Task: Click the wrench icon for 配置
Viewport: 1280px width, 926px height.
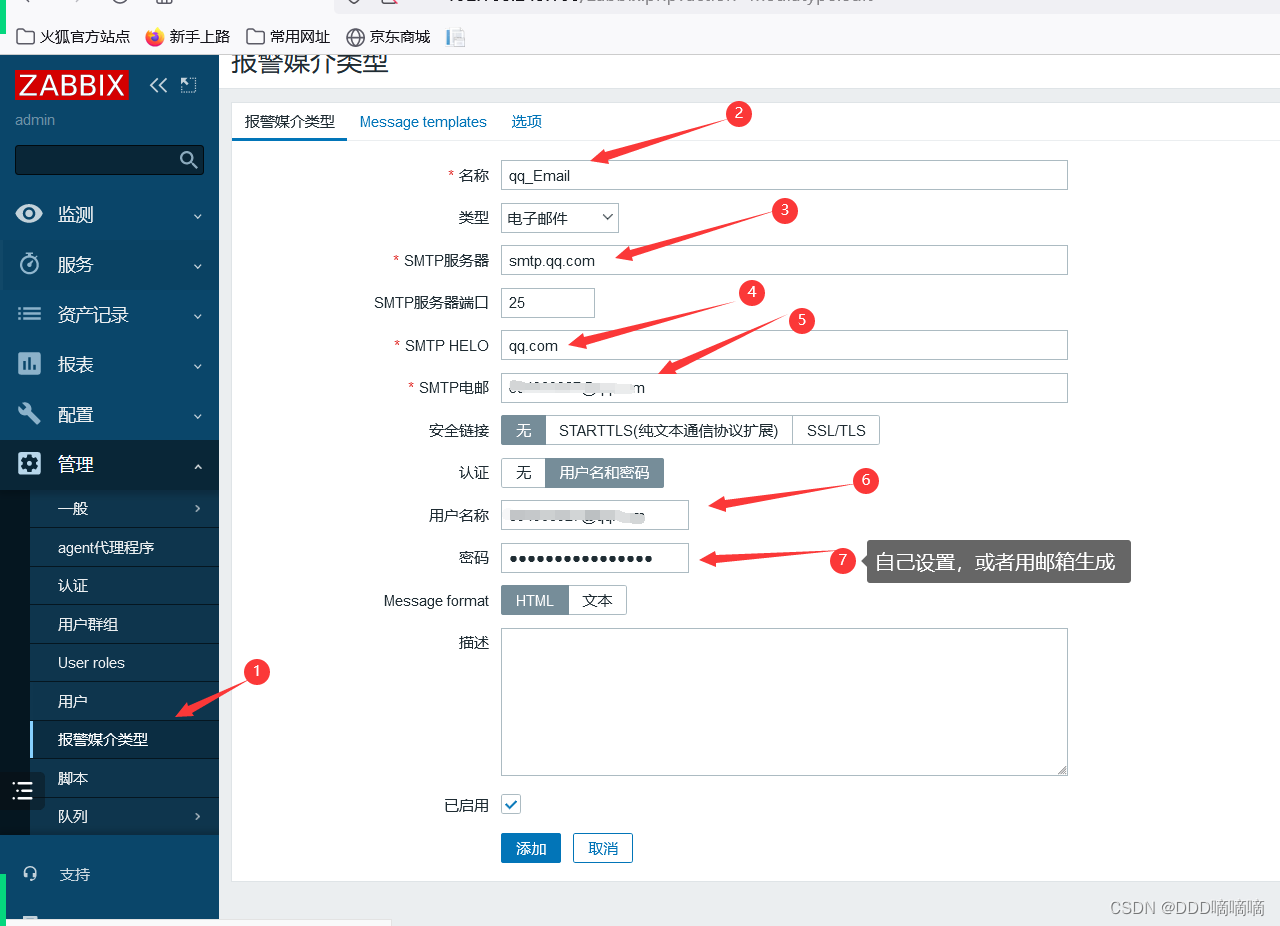Action: click(x=30, y=414)
